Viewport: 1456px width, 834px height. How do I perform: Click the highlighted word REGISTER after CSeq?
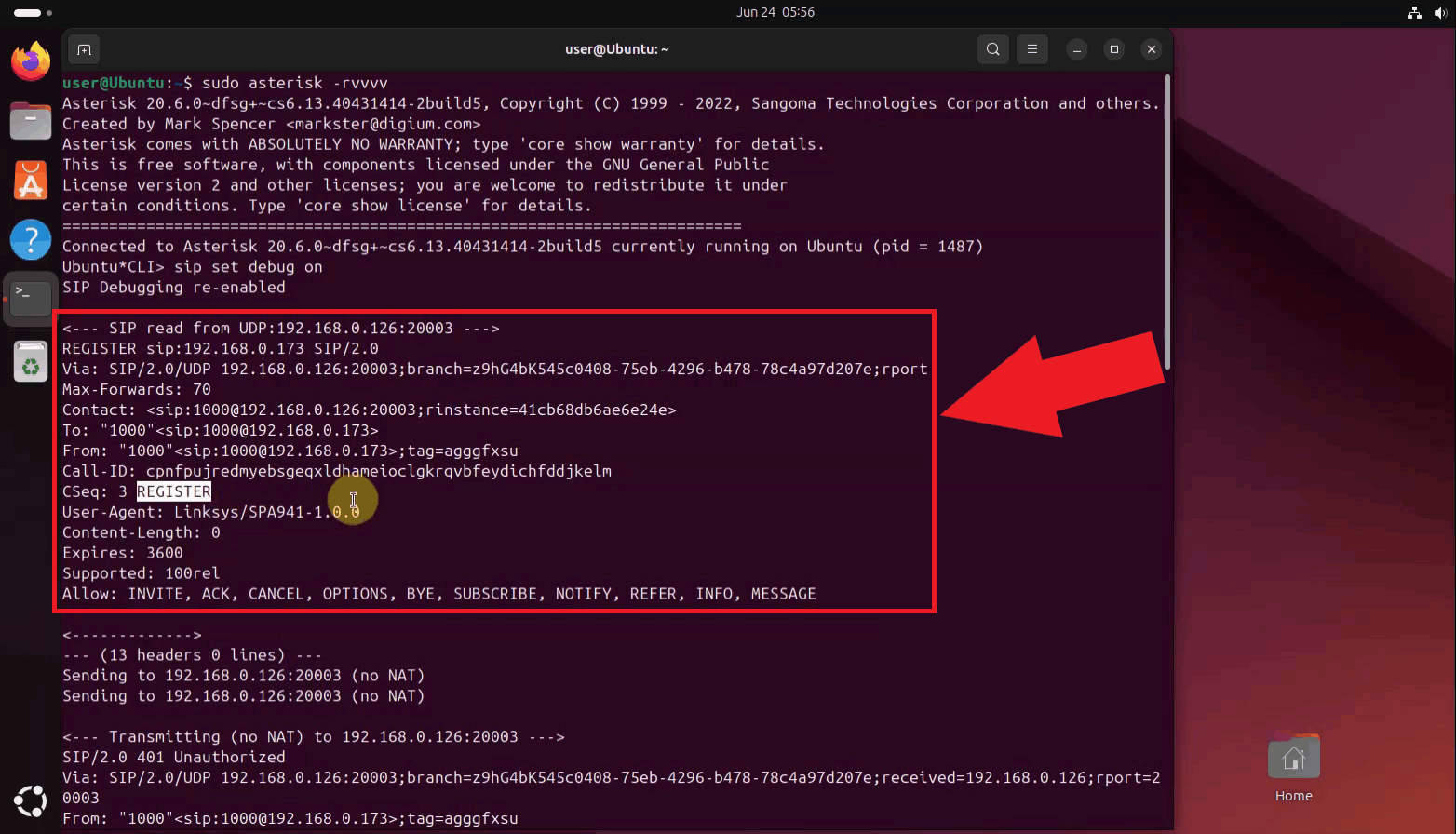tap(174, 491)
